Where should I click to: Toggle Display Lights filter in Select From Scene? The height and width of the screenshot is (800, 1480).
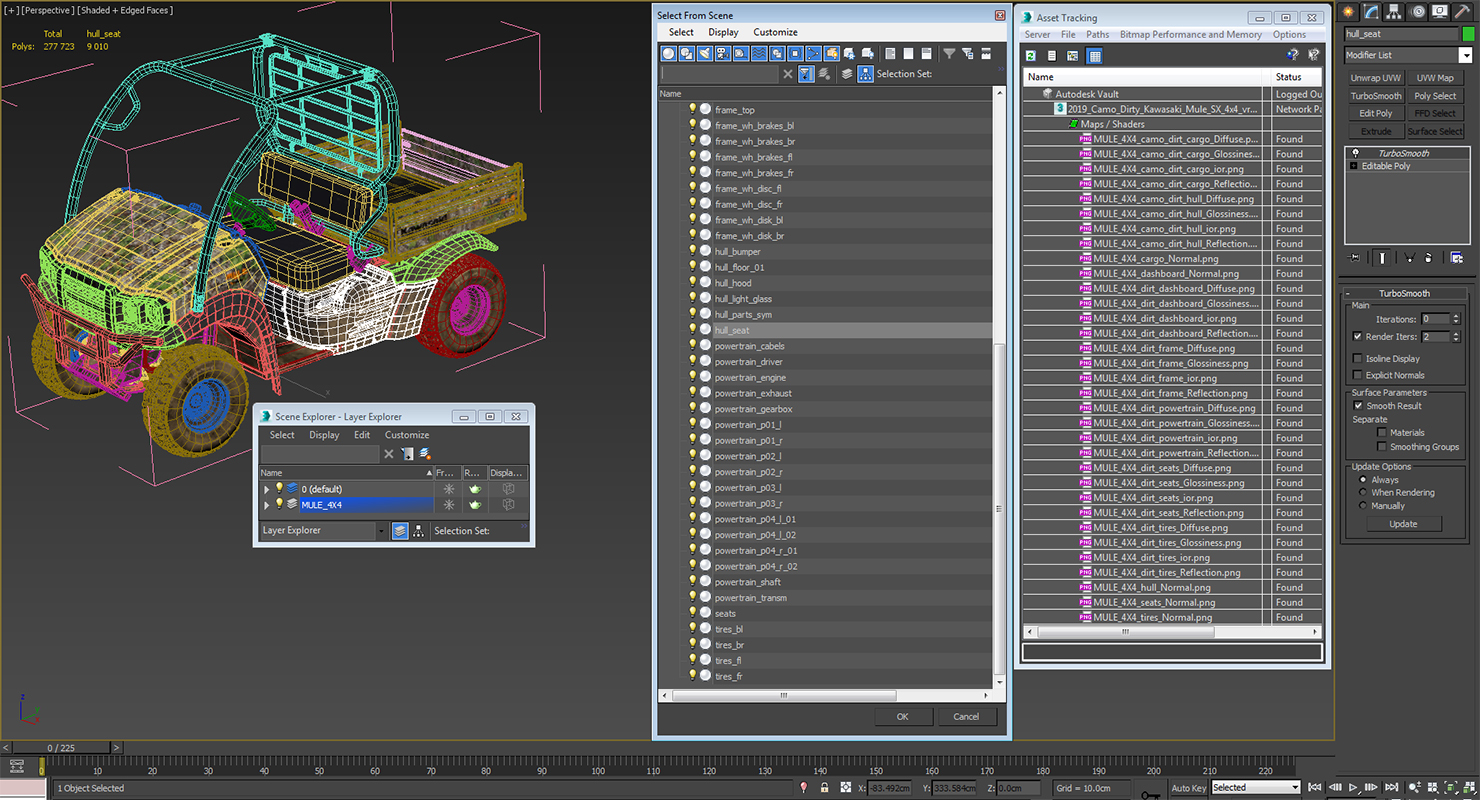pos(704,54)
